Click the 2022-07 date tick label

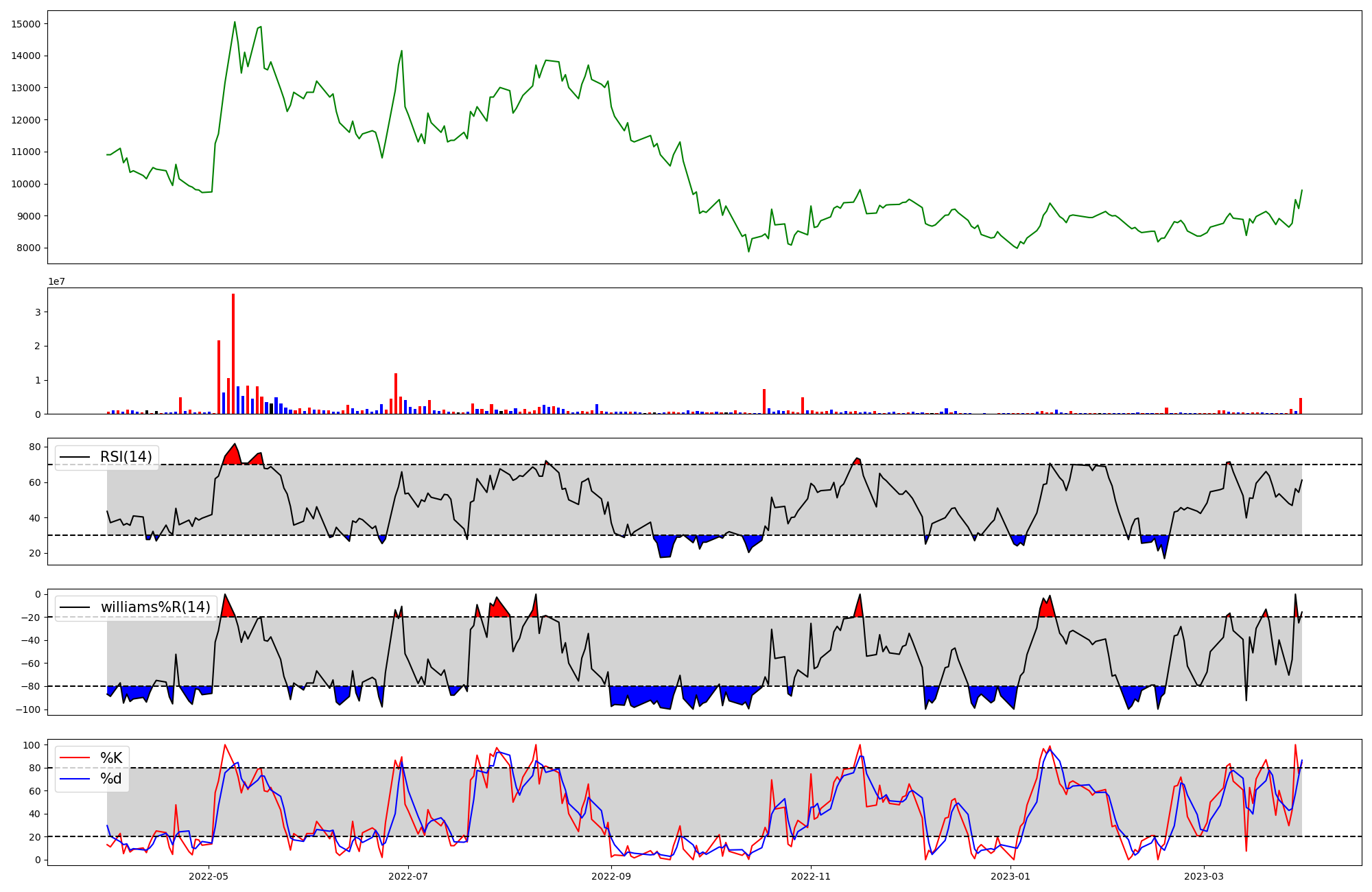point(408,876)
